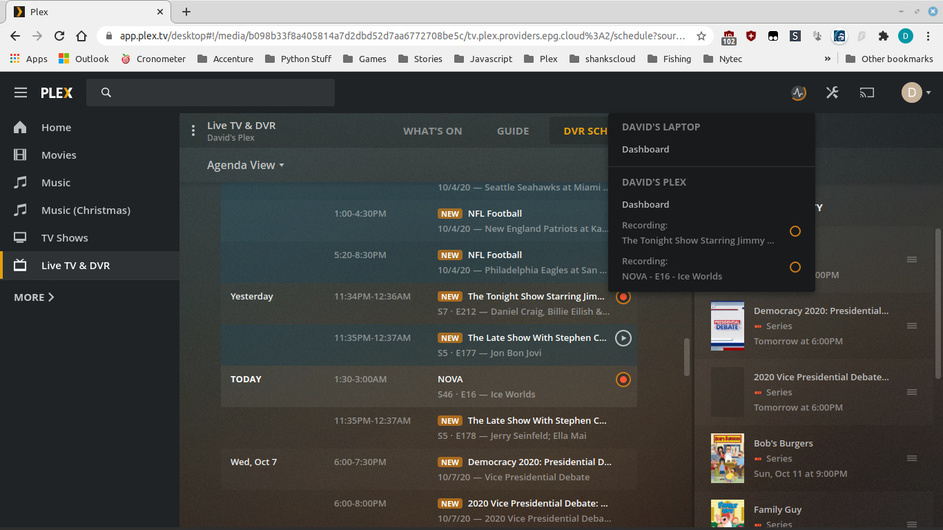
Task: Open Apps bookmarks shortcut
Action: [x=28, y=58]
